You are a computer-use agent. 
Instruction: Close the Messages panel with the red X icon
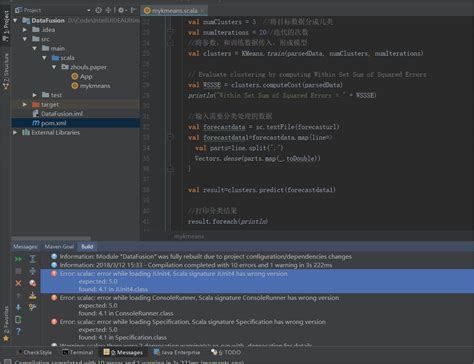(x=18, y=283)
